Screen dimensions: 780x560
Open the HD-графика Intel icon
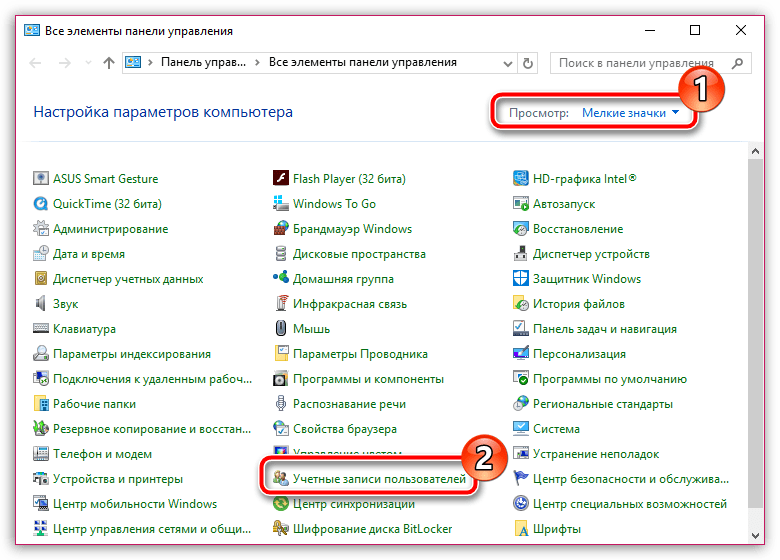[520, 179]
